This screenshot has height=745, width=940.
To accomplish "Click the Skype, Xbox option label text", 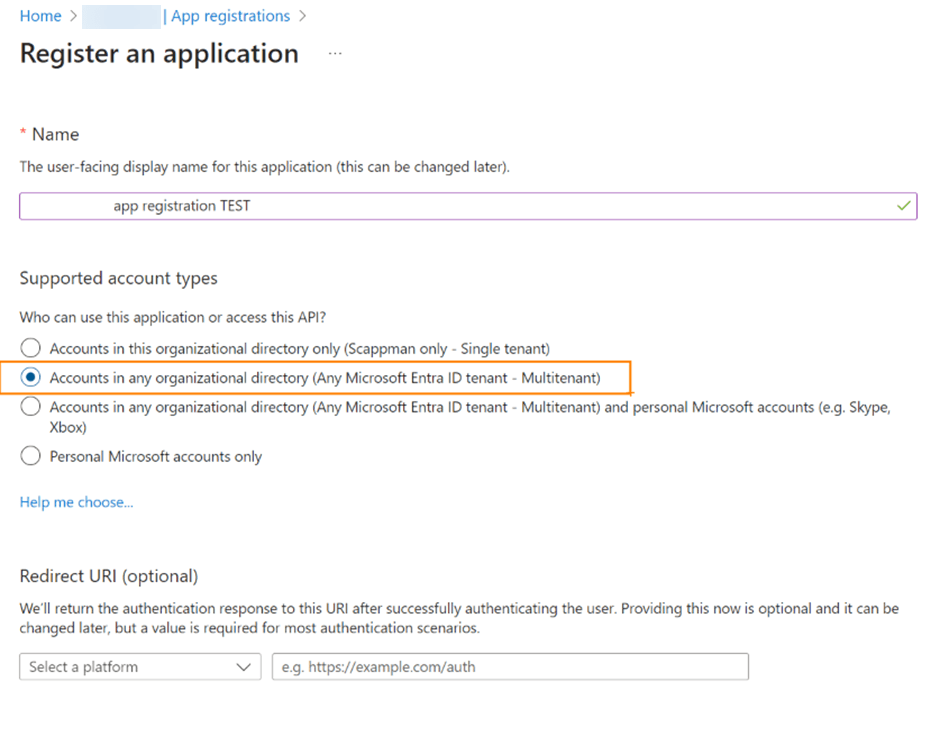I will [x=469, y=417].
